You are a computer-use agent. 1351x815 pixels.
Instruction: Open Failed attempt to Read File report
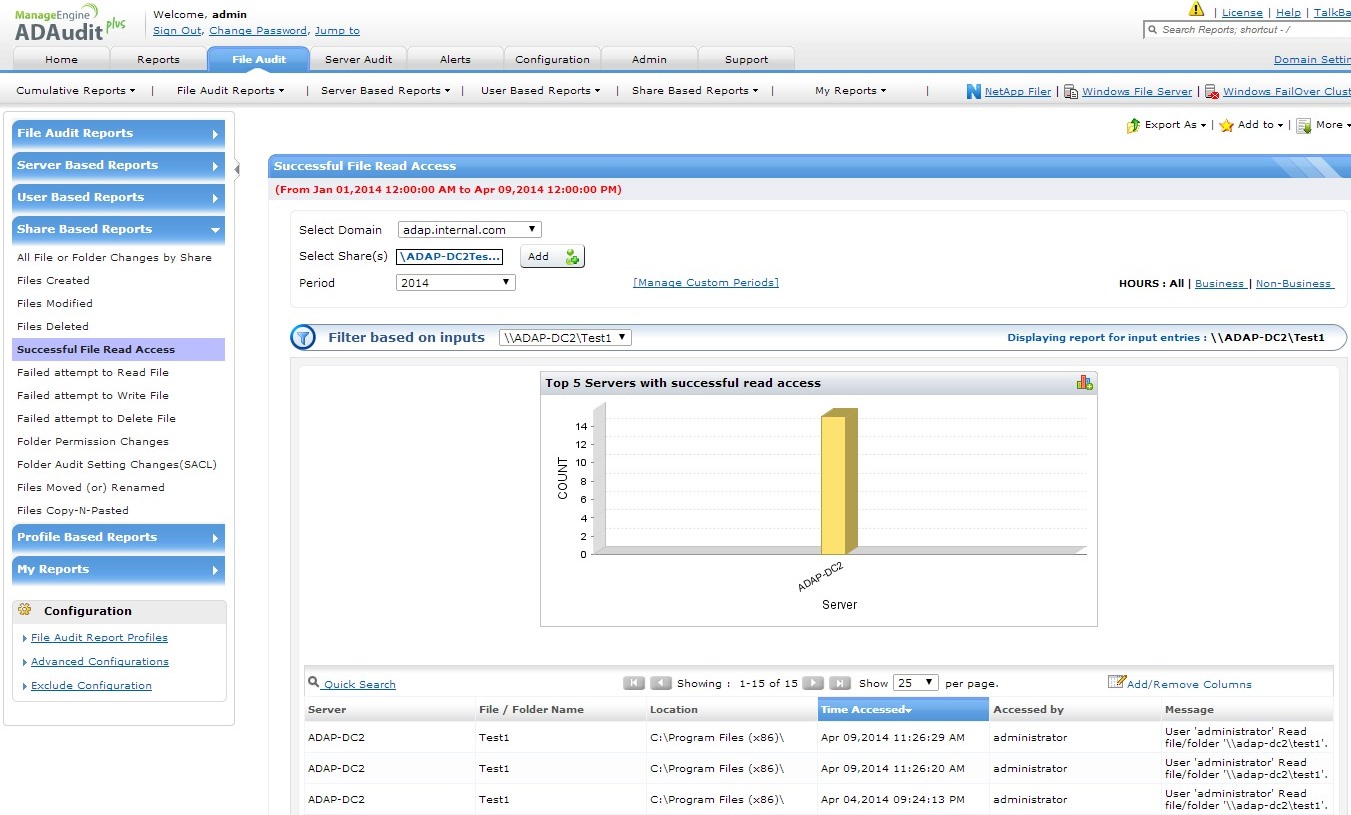coord(93,373)
